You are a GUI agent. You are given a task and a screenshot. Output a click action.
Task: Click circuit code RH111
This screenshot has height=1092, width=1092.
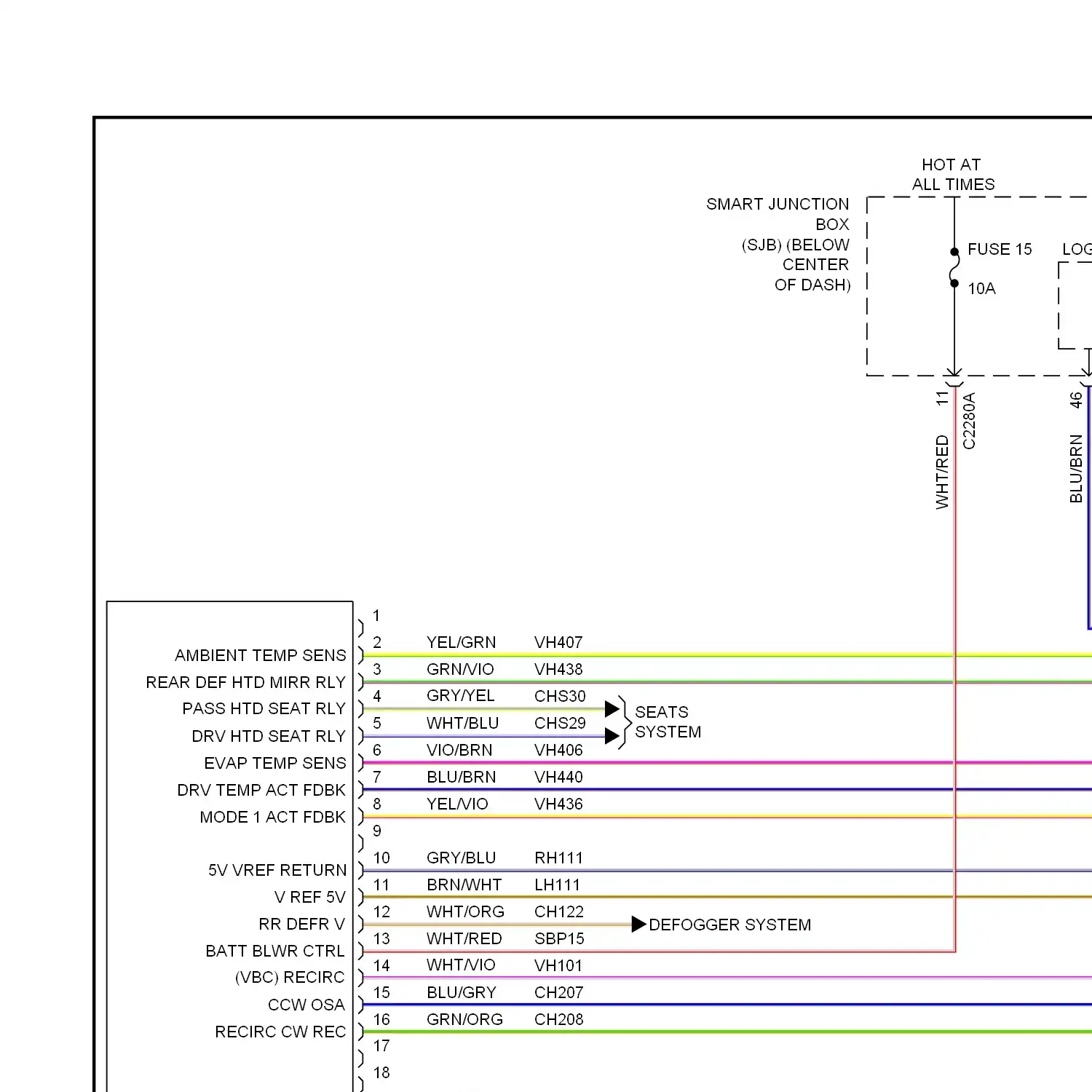coord(558,858)
